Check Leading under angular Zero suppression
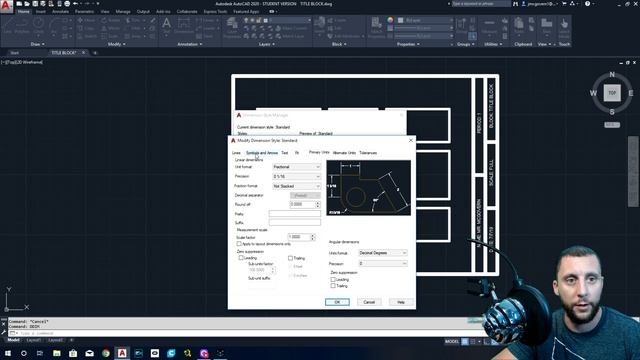Image resolution: width=640 pixels, height=360 pixels. 333,280
